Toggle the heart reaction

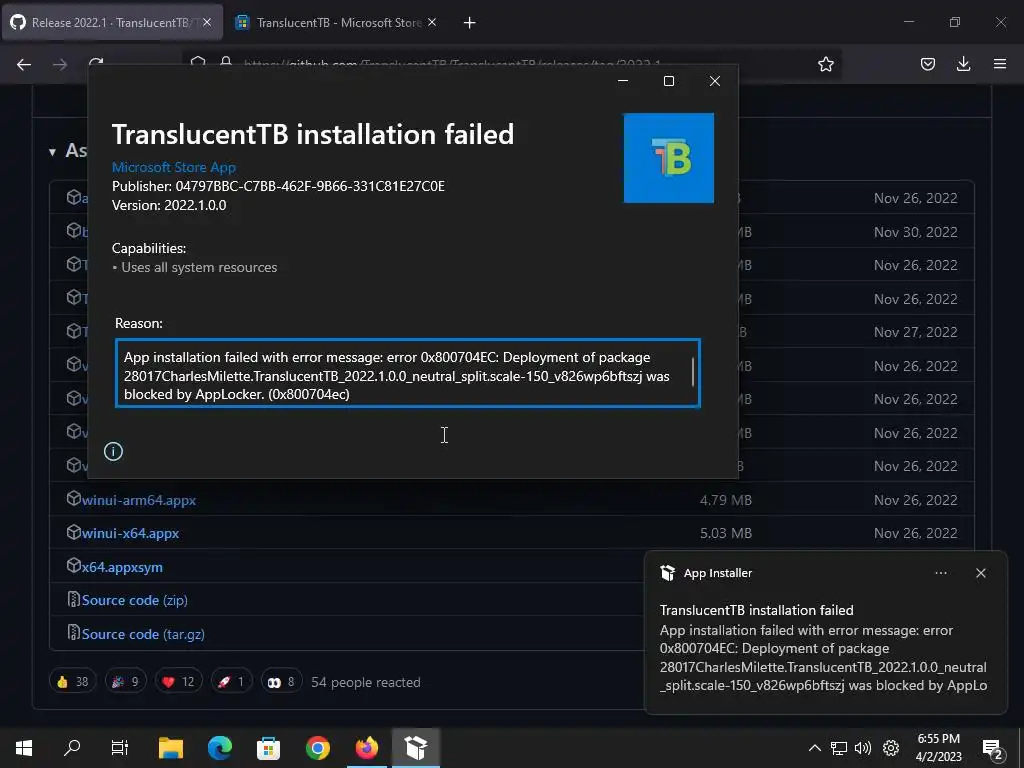[x=178, y=682]
